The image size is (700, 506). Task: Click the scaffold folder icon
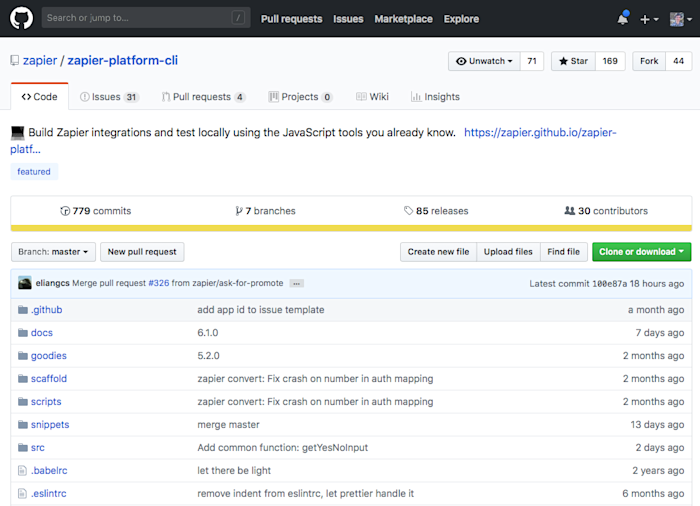pyautogui.click(x=23, y=379)
